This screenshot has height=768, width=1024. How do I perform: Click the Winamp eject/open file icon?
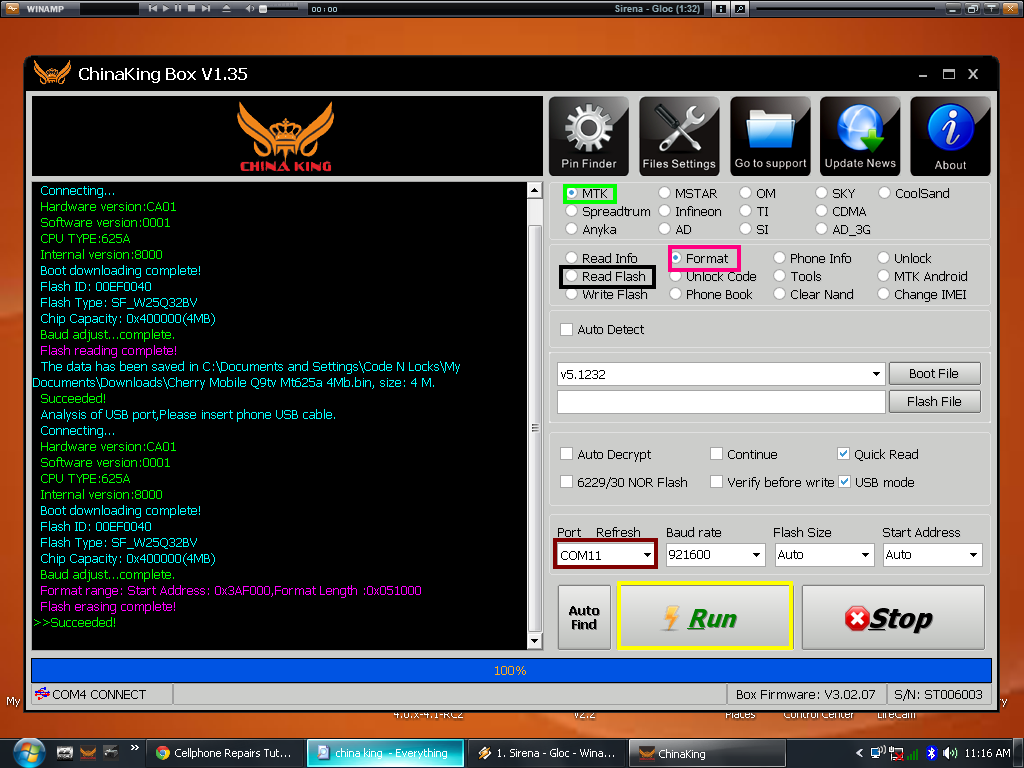tap(226, 8)
